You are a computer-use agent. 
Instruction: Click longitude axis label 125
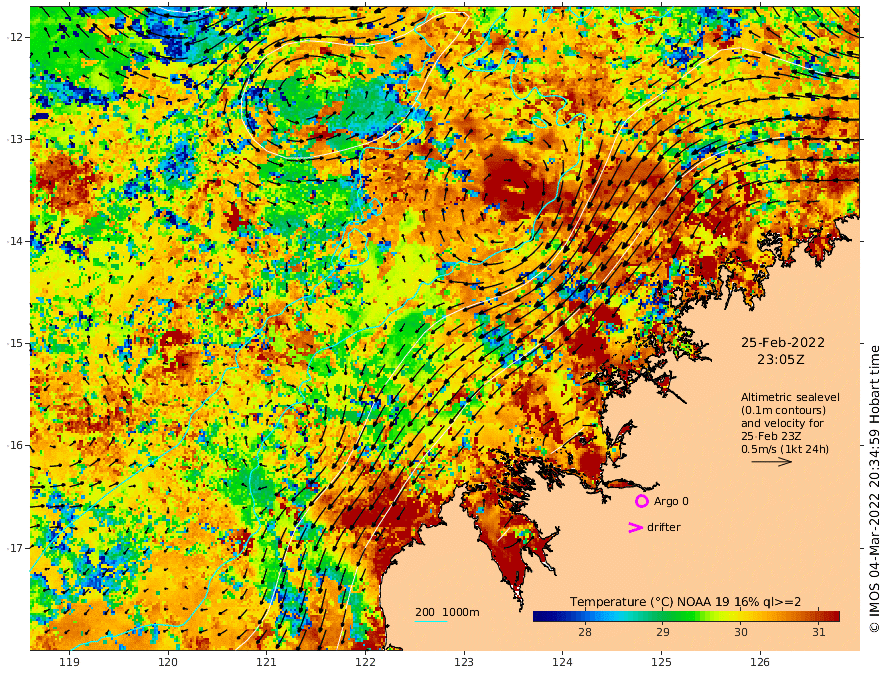tap(661, 663)
